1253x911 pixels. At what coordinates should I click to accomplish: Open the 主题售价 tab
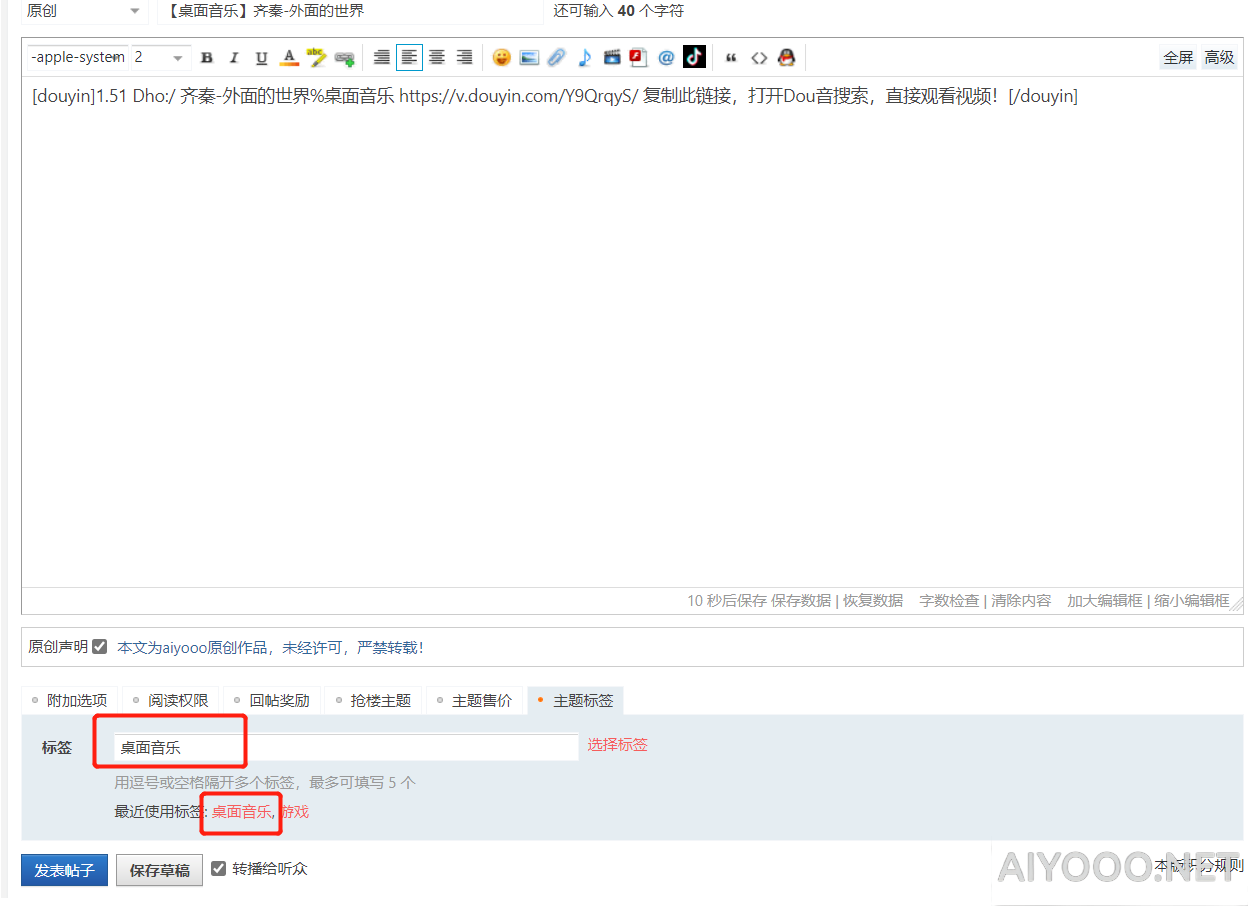click(474, 701)
